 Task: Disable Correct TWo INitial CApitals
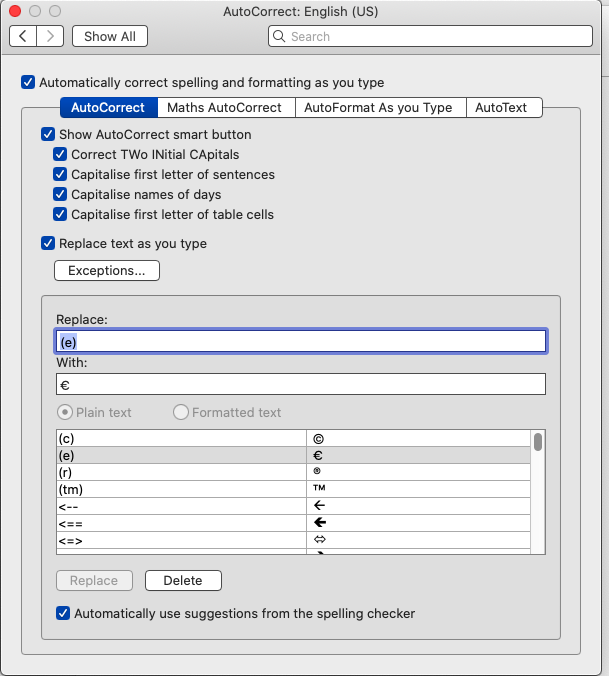tap(60, 154)
